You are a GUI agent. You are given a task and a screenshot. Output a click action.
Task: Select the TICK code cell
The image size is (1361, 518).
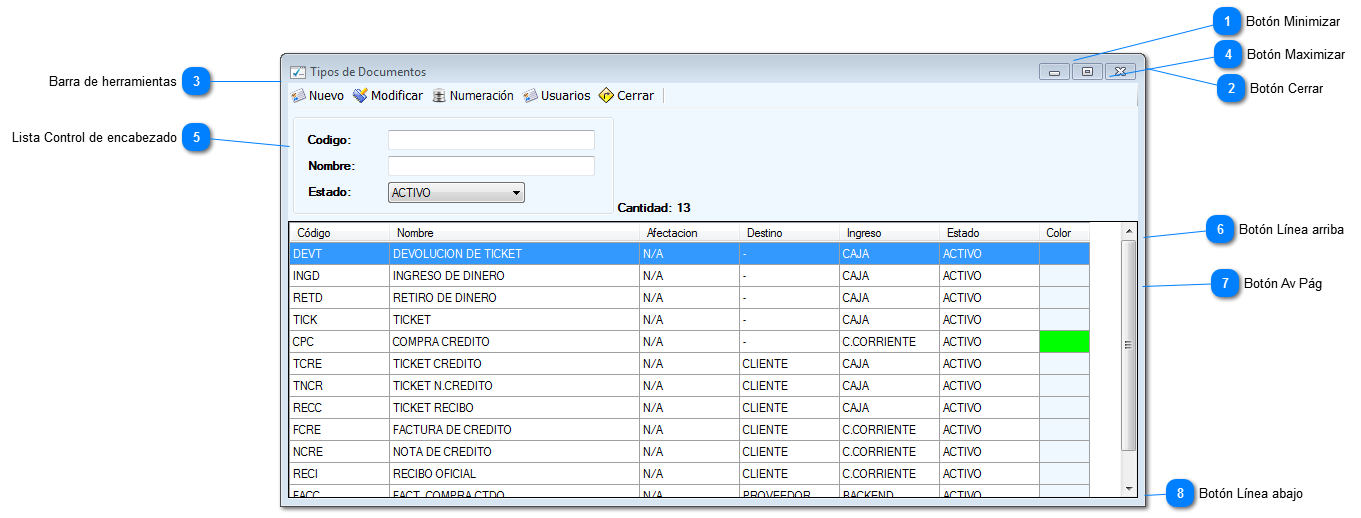click(339, 320)
